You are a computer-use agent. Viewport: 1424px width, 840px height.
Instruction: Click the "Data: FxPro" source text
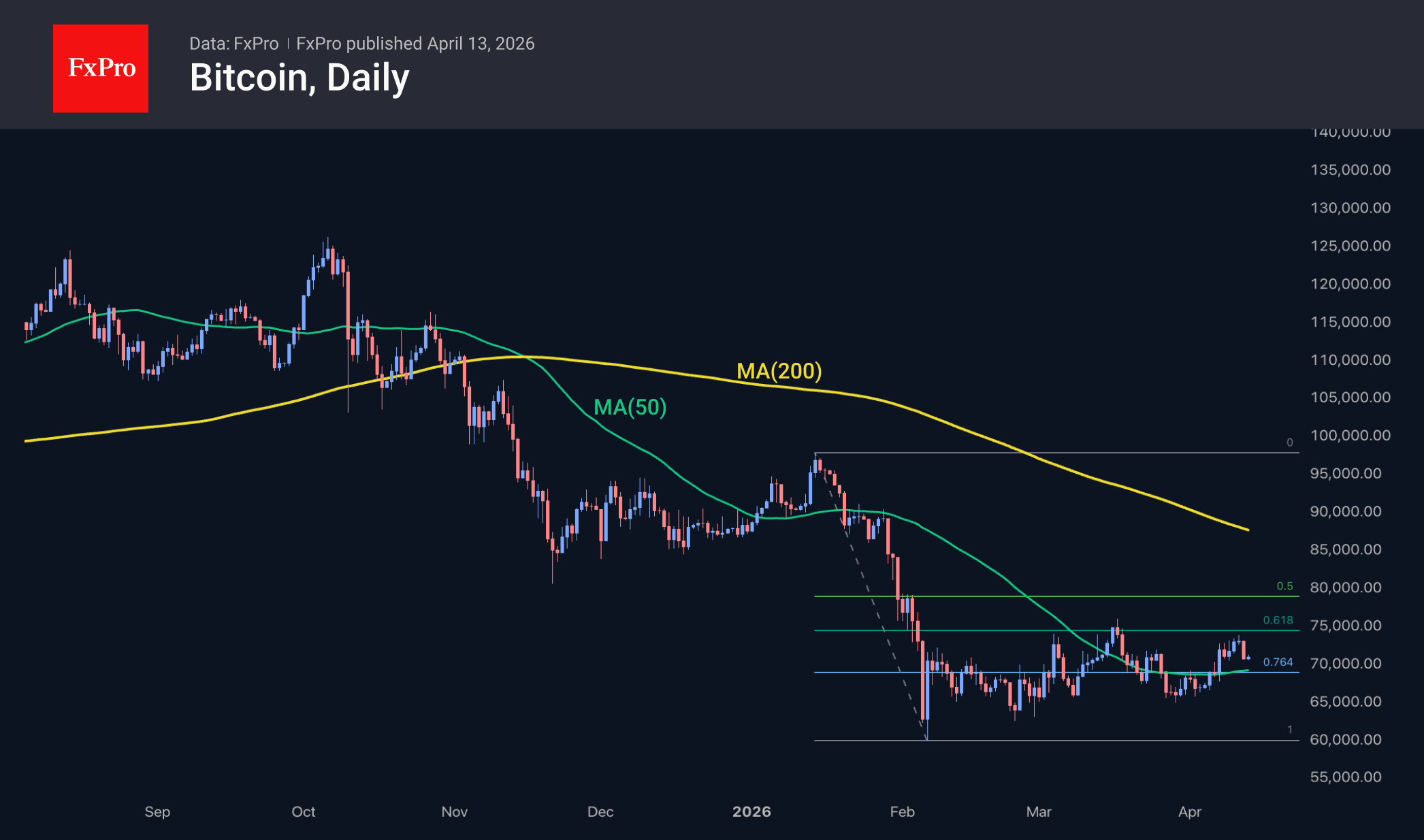[x=233, y=44]
